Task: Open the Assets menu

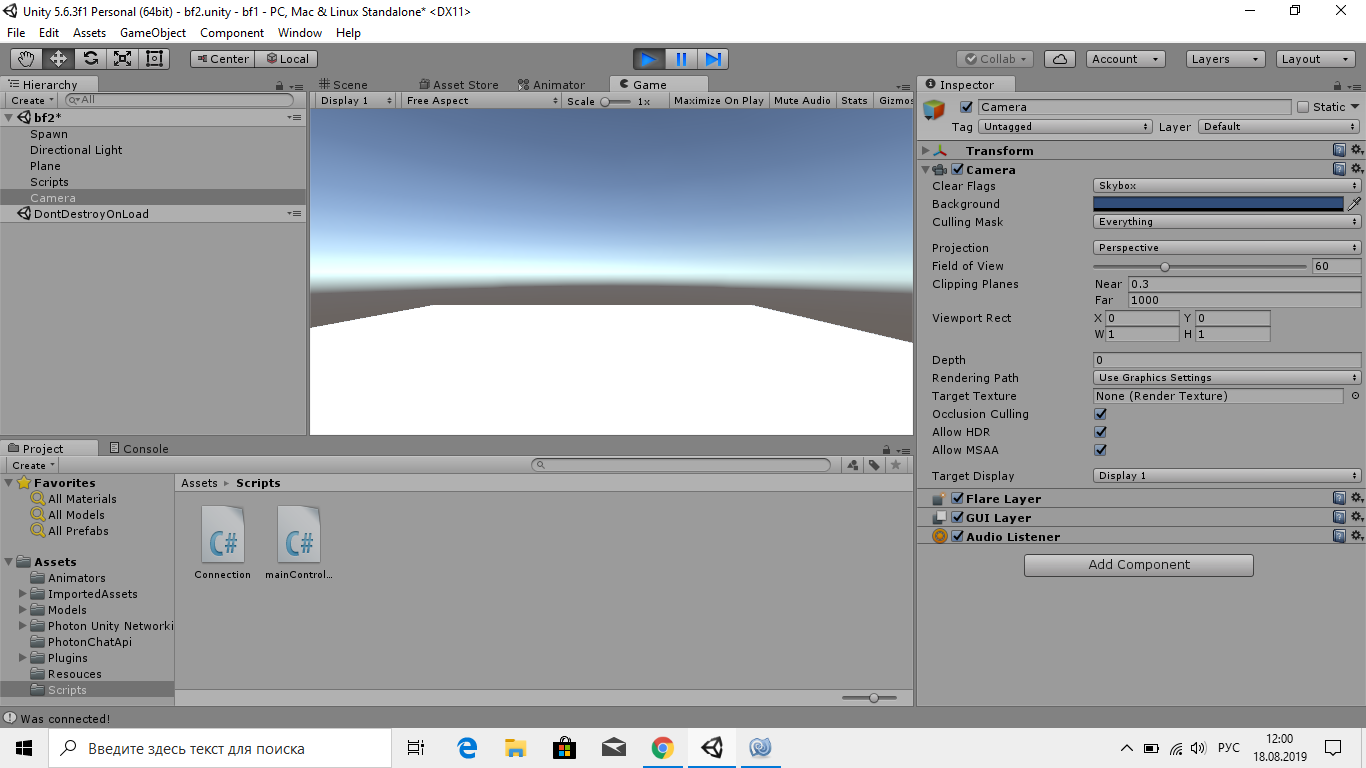Action: coord(89,32)
